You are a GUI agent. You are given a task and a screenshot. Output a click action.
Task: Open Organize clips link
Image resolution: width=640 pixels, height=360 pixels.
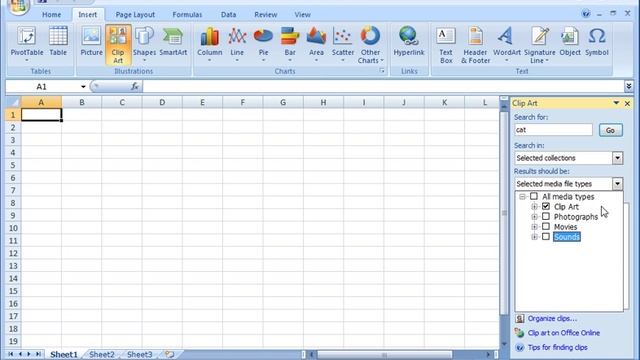[552, 318]
